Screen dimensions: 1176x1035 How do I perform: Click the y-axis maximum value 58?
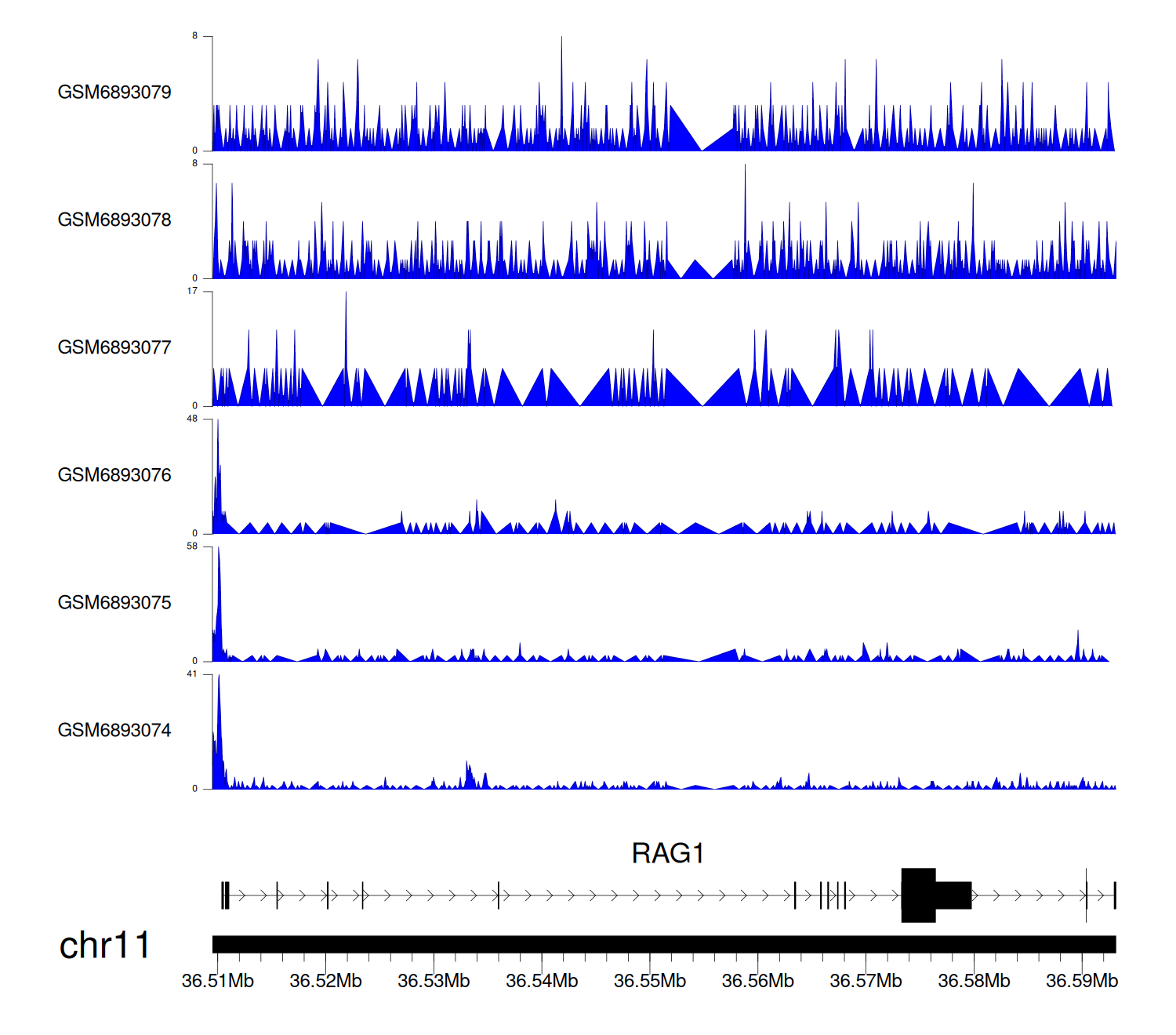pyautogui.click(x=192, y=547)
